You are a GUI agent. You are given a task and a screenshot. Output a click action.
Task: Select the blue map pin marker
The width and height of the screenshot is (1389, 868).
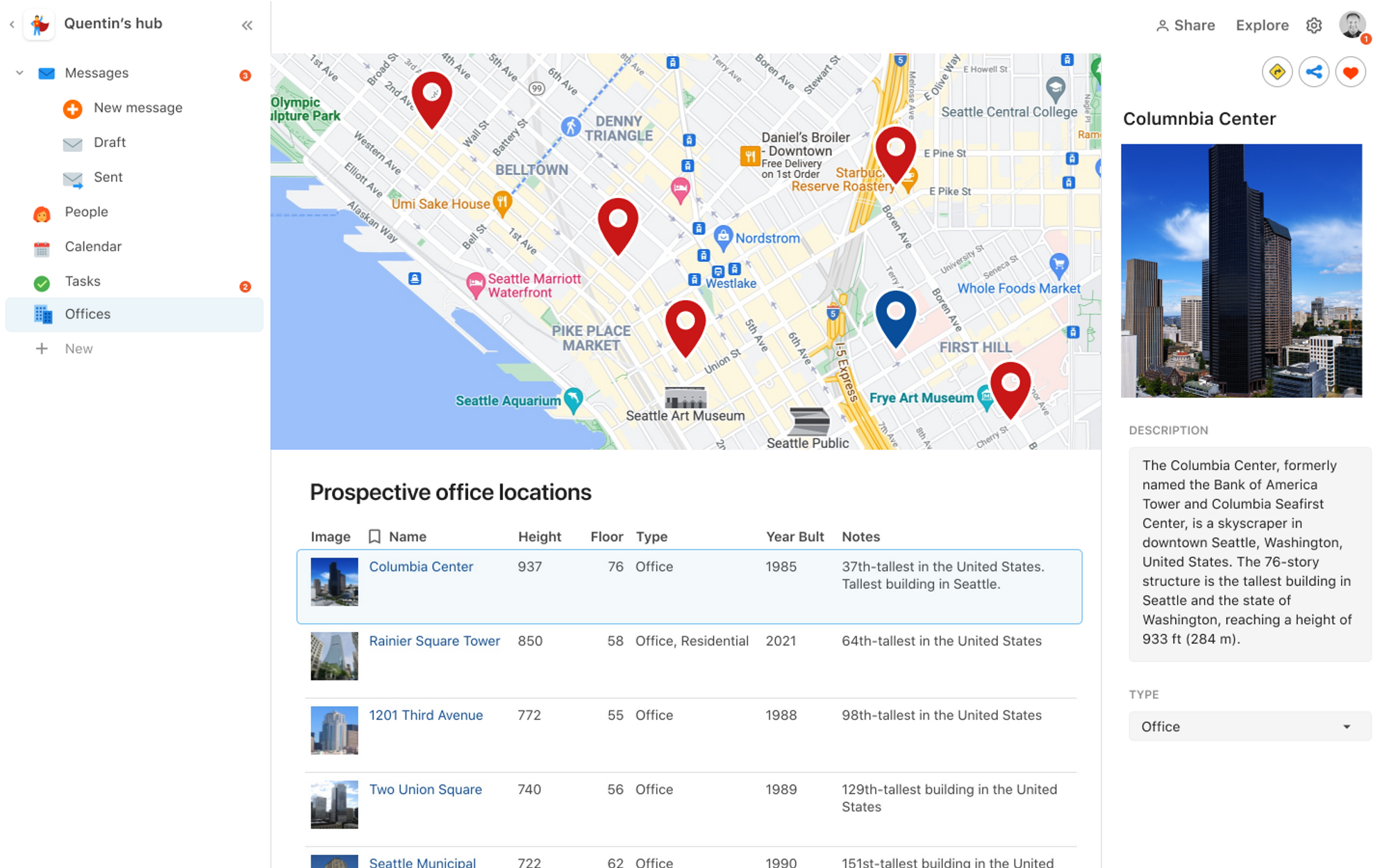coord(895,315)
